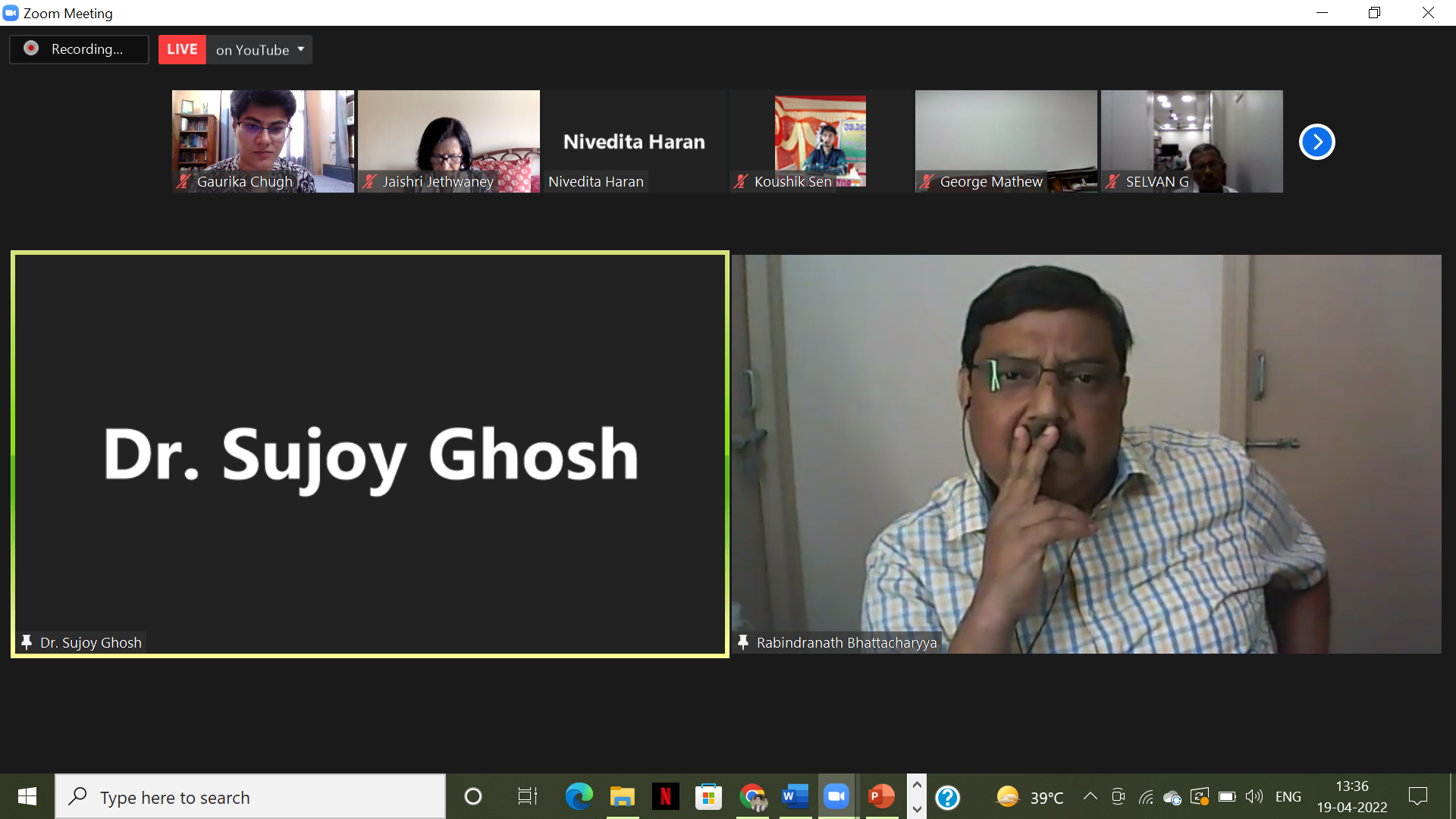The height and width of the screenshot is (819, 1456).
Task: Click Koushik Sen muted microphone icon
Action: pos(741,181)
